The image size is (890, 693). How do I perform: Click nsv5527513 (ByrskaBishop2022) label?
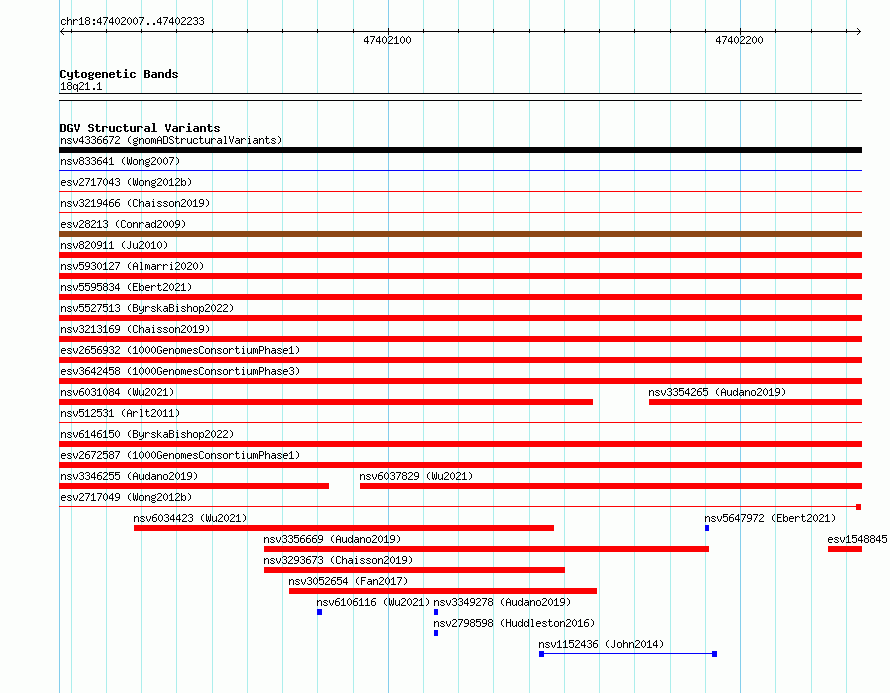click(147, 308)
